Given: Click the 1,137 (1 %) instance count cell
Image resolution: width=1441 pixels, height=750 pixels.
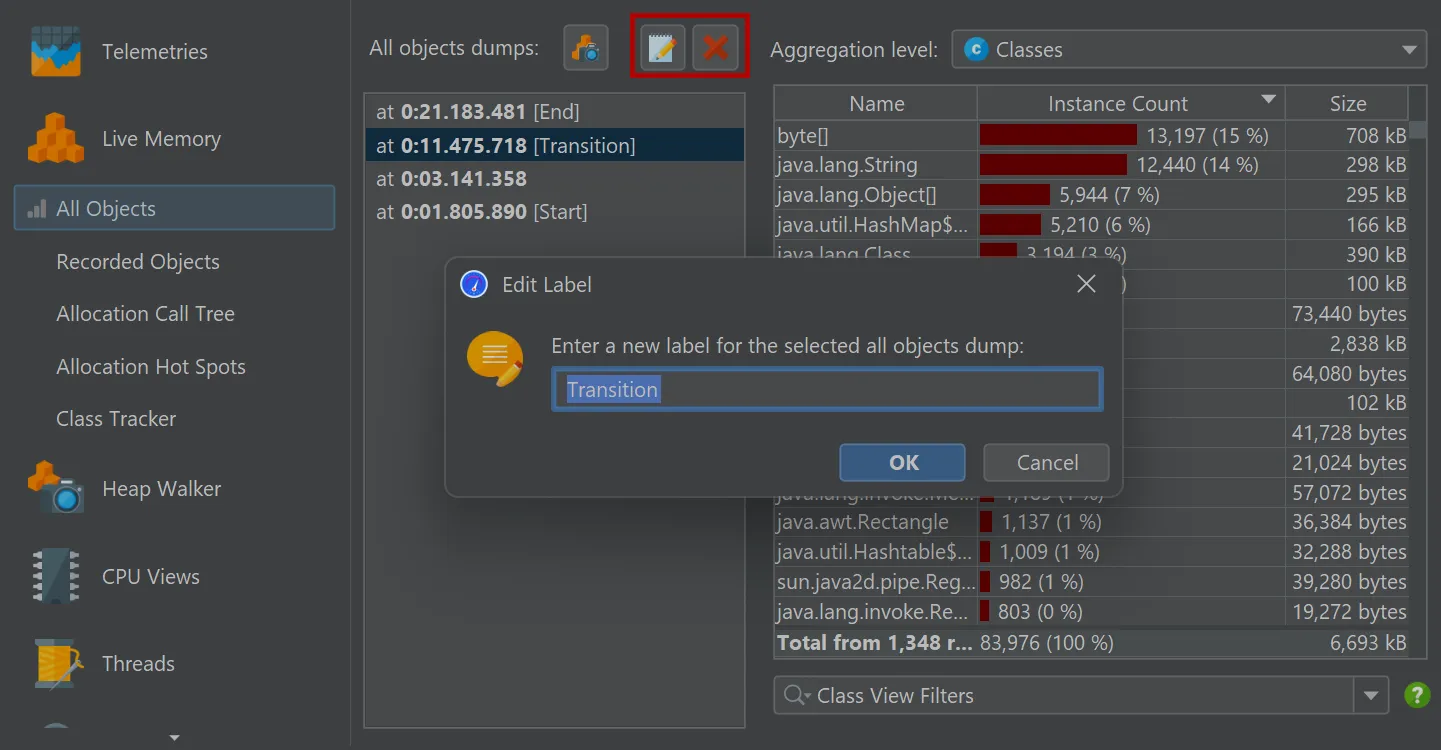Looking at the screenshot, I should click(x=1131, y=522).
